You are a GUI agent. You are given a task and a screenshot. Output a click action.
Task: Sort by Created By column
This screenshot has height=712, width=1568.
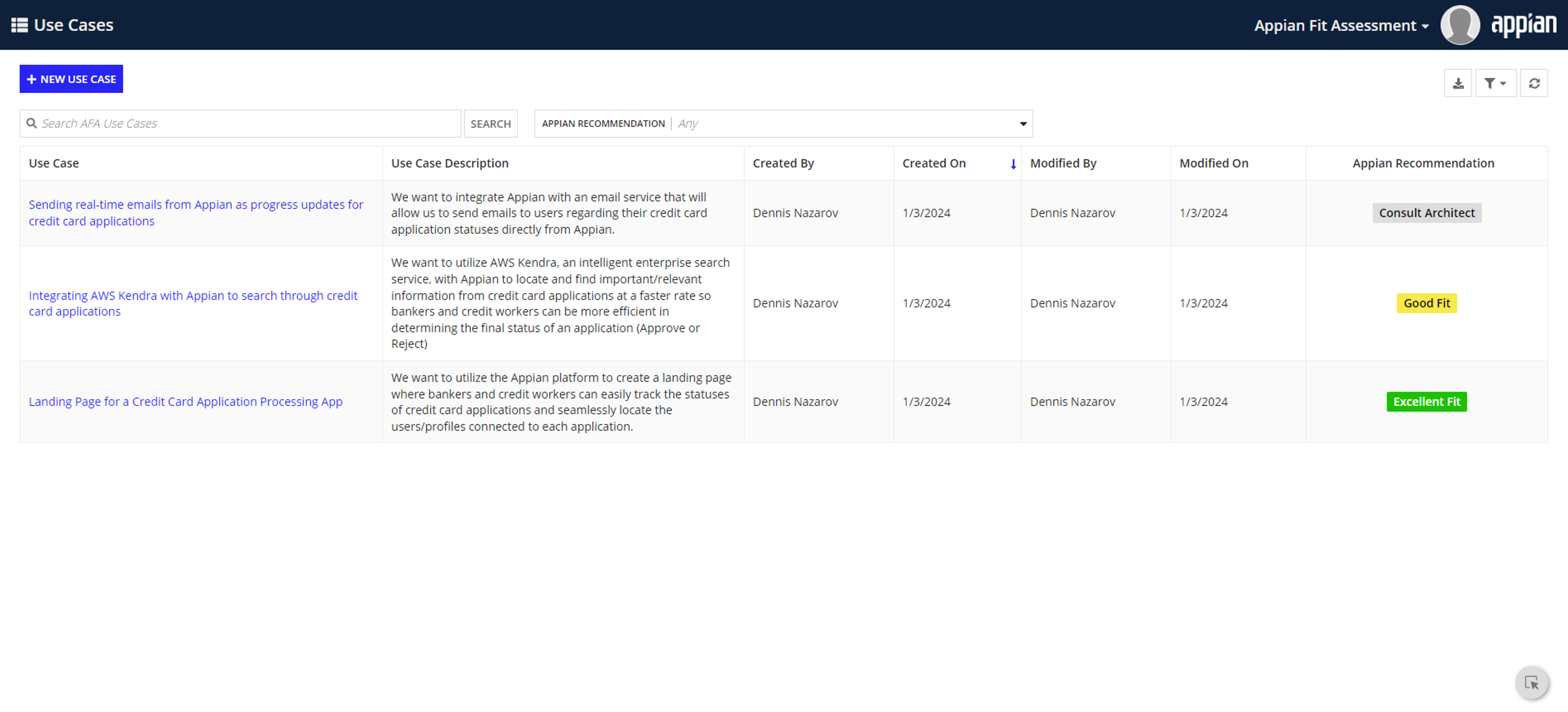(783, 163)
